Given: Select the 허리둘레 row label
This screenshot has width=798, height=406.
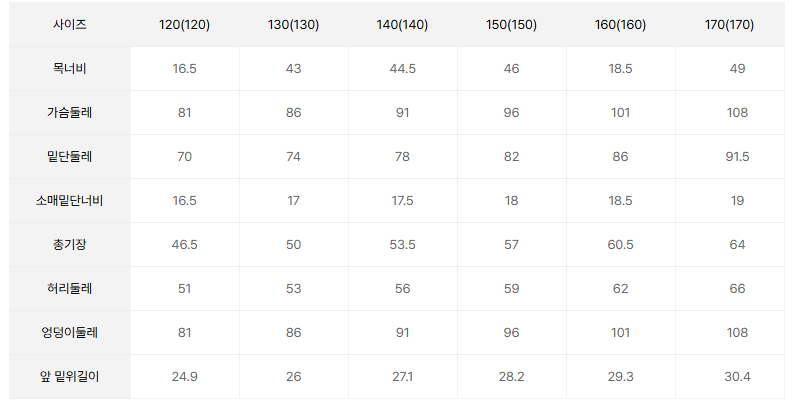Looking at the screenshot, I should (x=70, y=288).
